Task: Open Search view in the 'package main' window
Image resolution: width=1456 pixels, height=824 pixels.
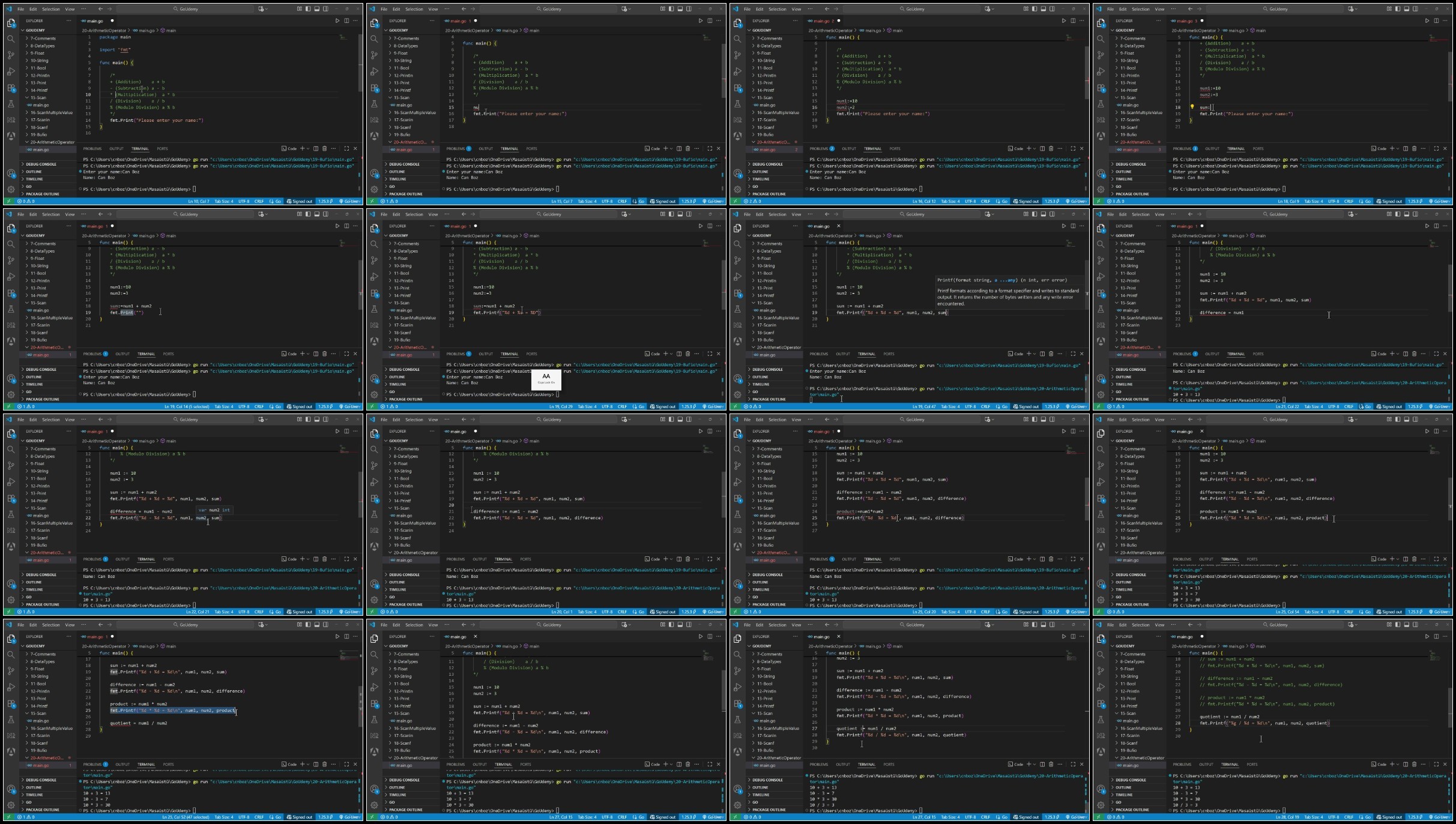Action: point(11,39)
